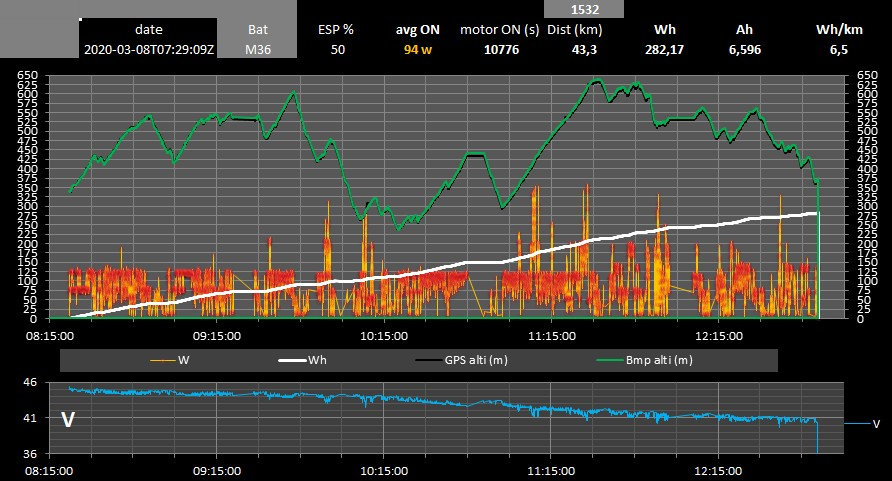Select the "Wh" column header

point(664,30)
